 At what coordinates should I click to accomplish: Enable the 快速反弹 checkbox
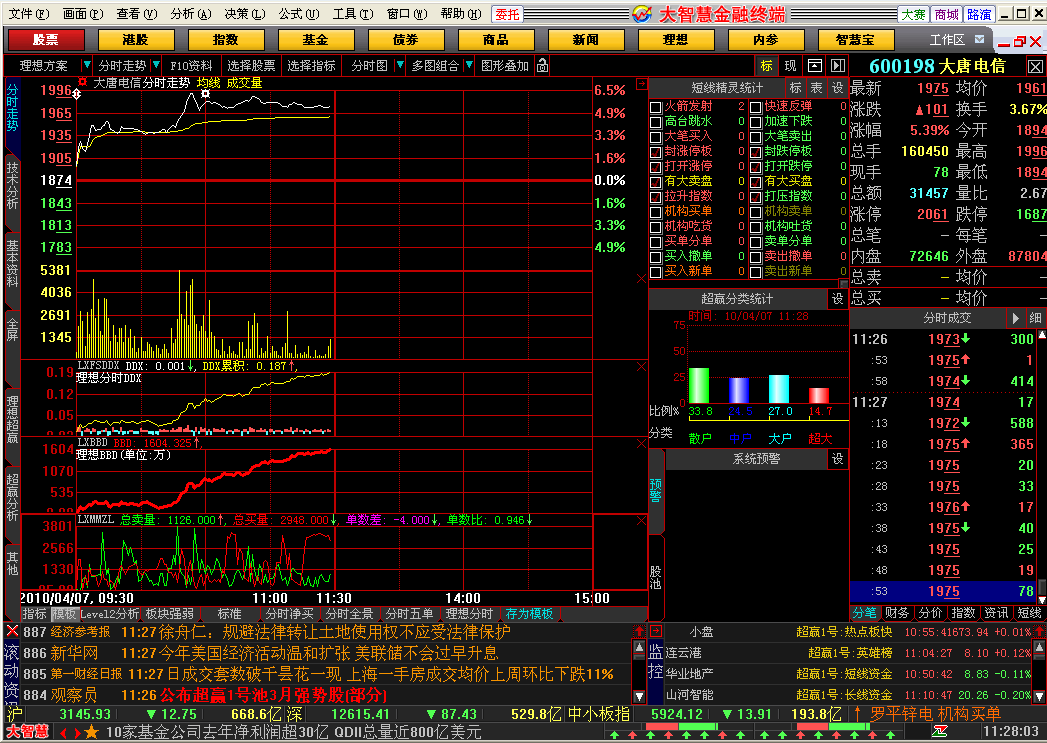tap(755, 107)
